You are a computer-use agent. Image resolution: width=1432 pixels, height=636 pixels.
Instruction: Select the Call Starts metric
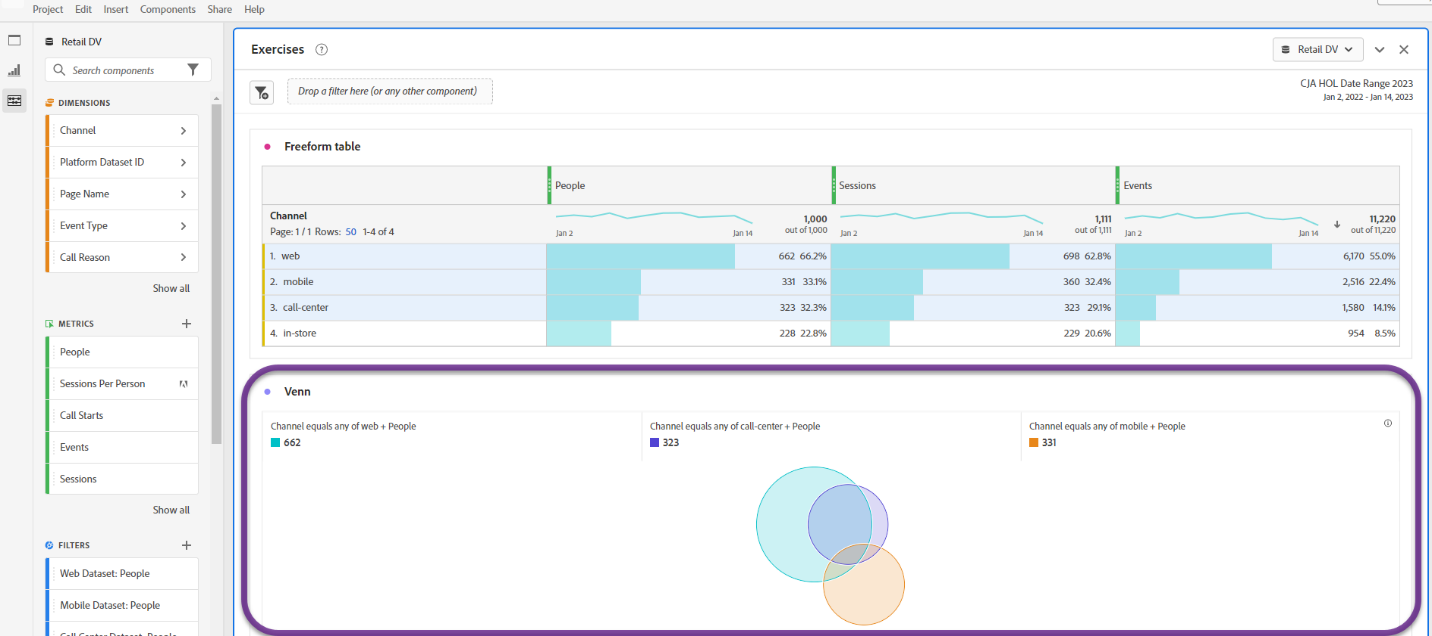click(x=122, y=416)
